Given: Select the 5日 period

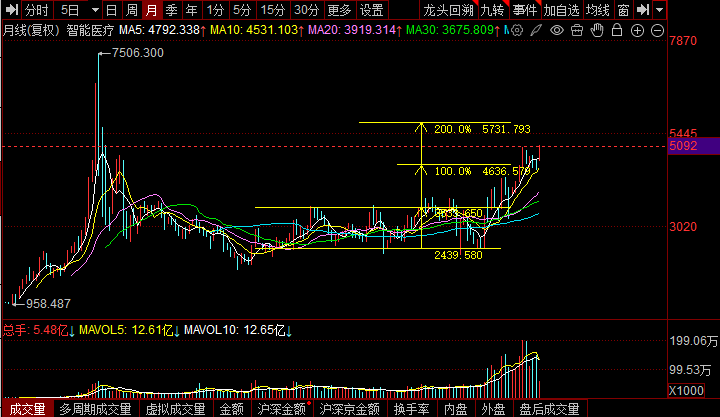Looking at the screenshot, I should (70, 10).
